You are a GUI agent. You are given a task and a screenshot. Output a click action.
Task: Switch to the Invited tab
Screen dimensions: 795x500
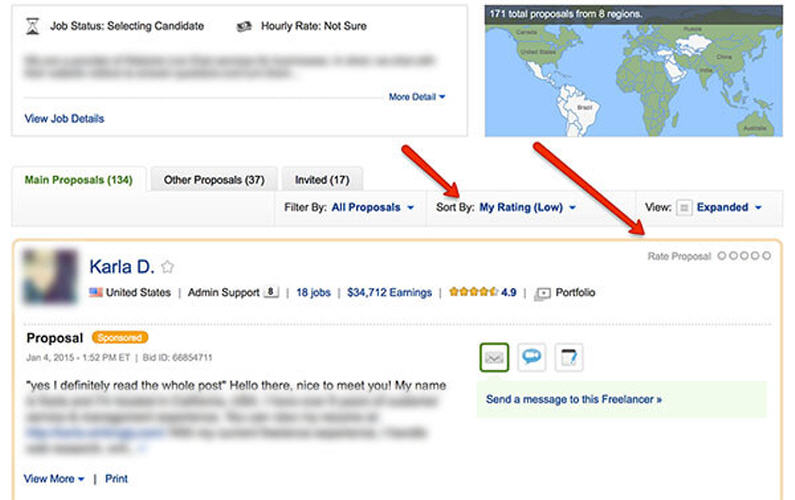(x=321, y=180)
